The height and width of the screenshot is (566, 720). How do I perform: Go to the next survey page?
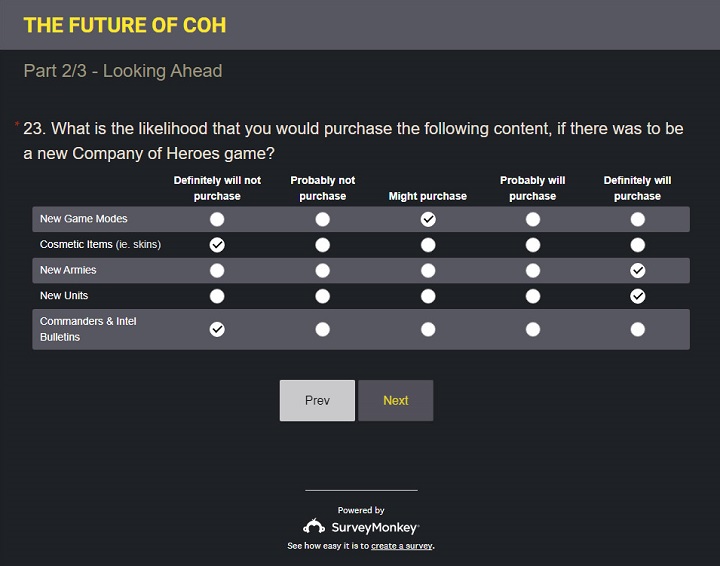pos(396,400)
